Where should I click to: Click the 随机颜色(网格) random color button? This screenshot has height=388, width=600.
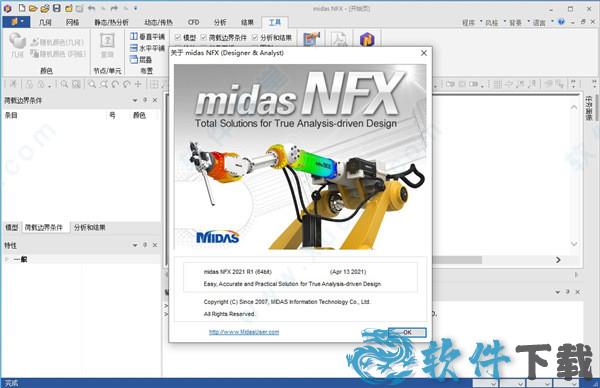pyautogui.click(x=58, y=54)
